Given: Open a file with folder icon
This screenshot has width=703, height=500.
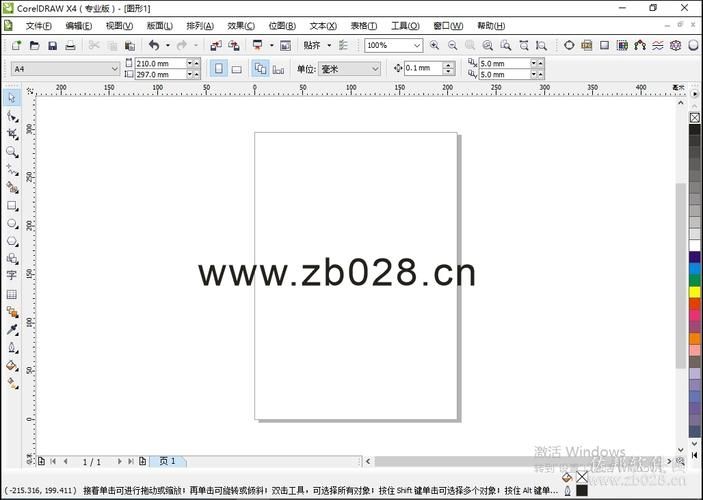Looking at the screenshot, I should coord(35,45).
